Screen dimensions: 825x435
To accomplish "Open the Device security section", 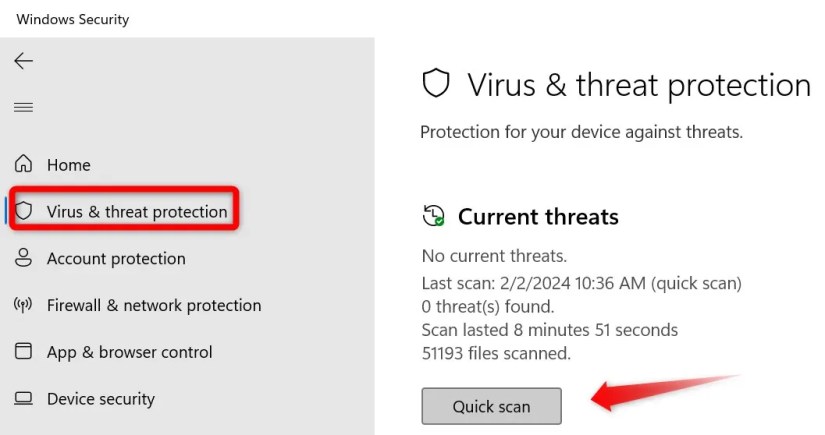I will pos(101,399).
